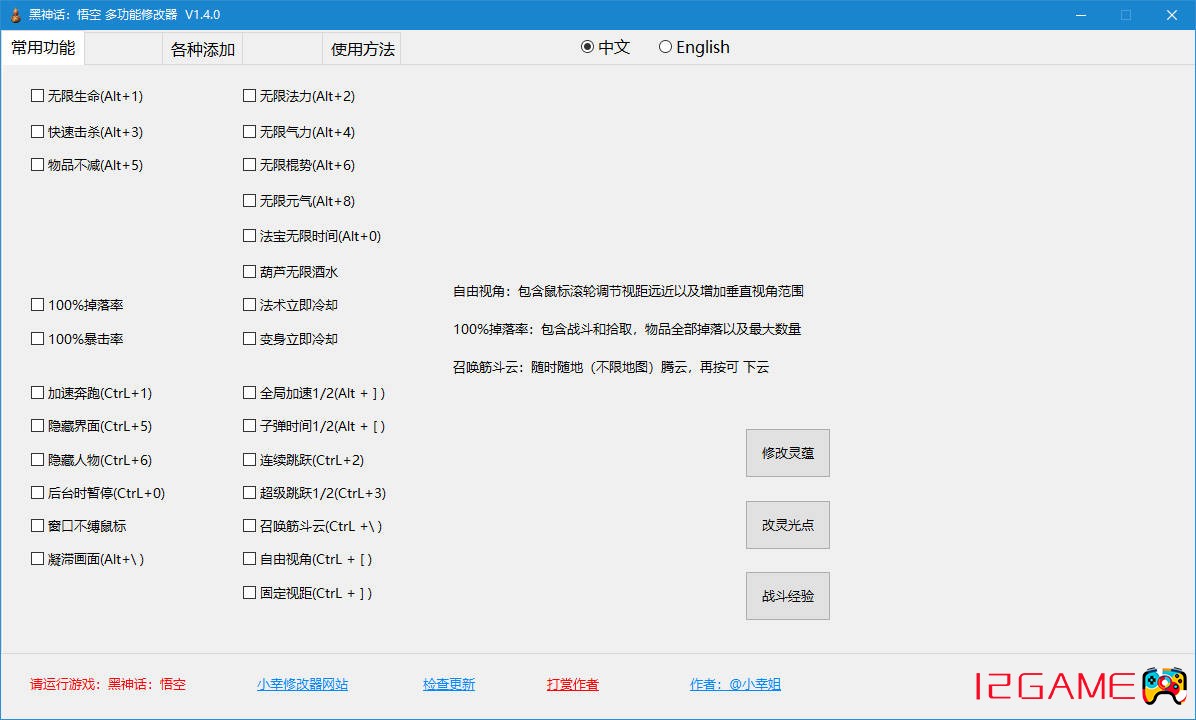Tick 物品不减 (Alt+5) checkbox

click(37, 164)
